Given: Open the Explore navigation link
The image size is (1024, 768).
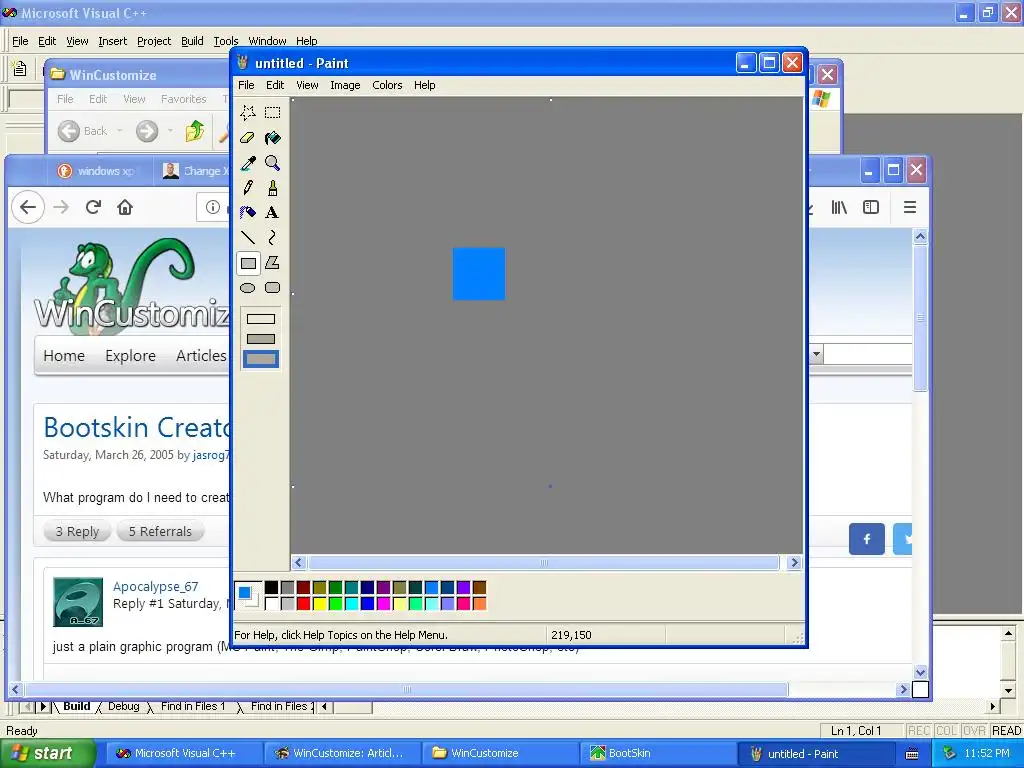Looking at the screenshot, I should tap(131, 355).
